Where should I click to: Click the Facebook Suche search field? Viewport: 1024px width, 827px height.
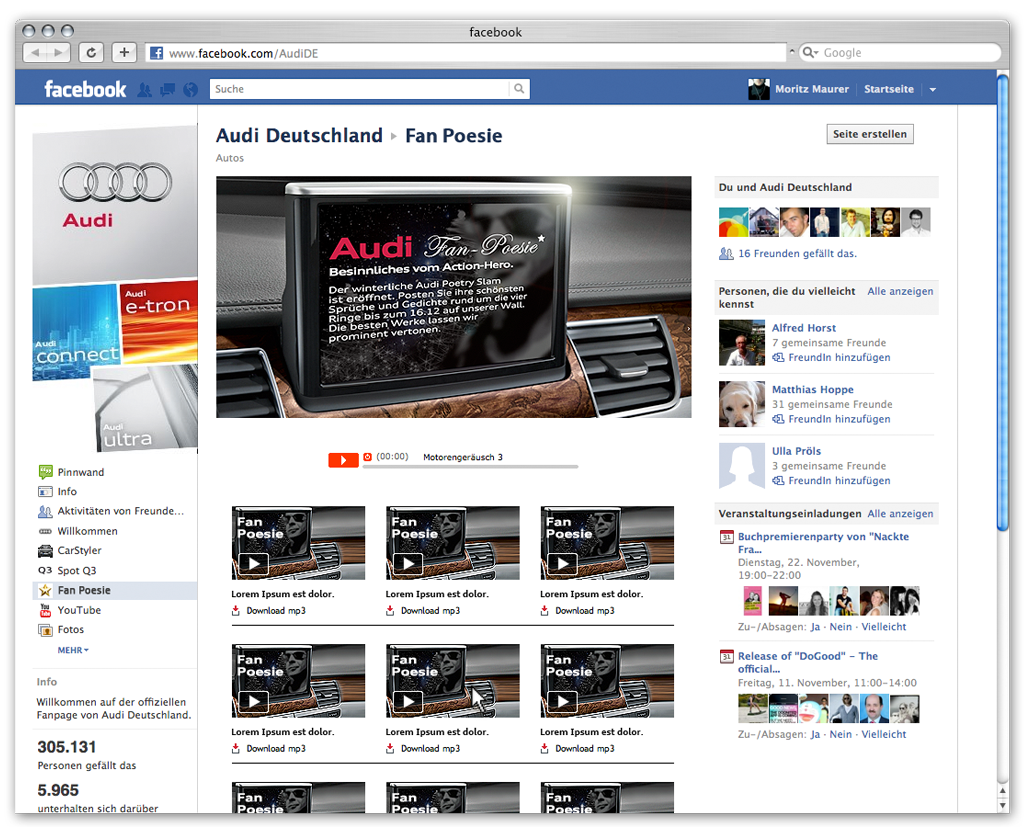(x=360, y=89)
